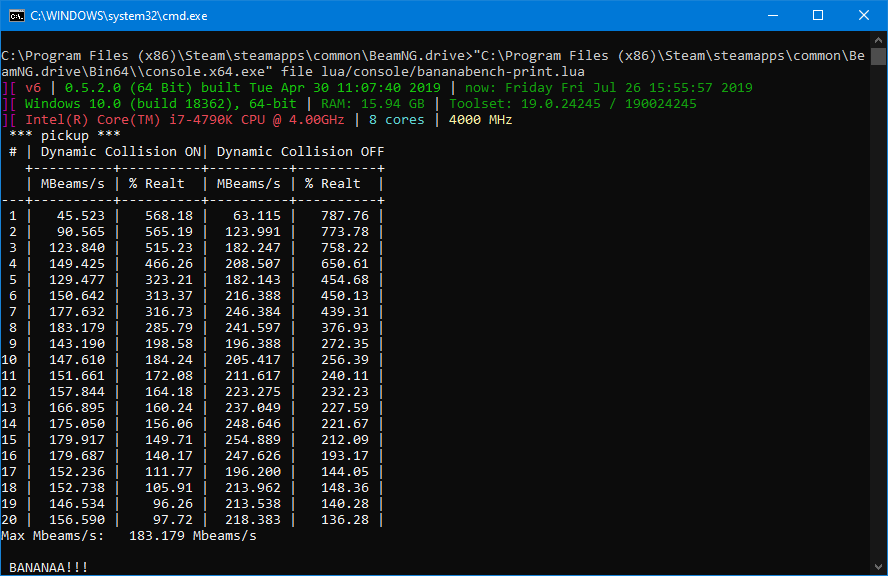888x576 pixels.
Task: Close the cmd.exe window
Action: [864, 15]
